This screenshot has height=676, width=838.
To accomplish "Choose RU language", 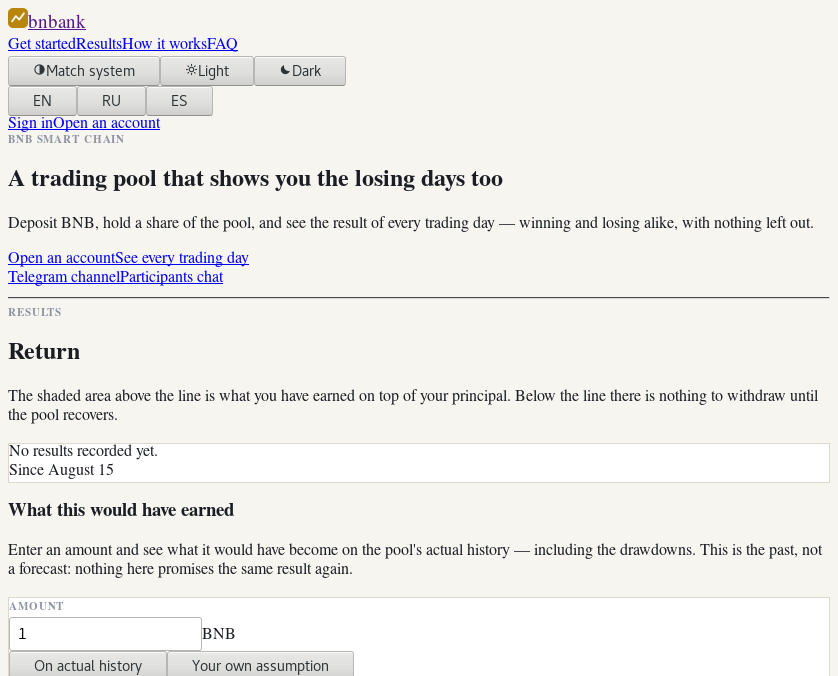I will [111, 101].
